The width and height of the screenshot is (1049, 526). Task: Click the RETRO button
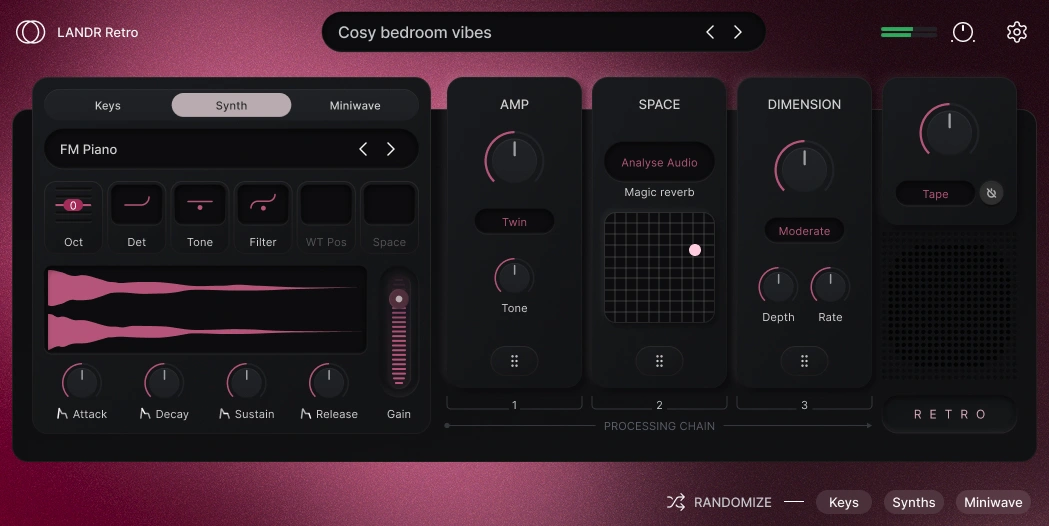coord(949,414)
